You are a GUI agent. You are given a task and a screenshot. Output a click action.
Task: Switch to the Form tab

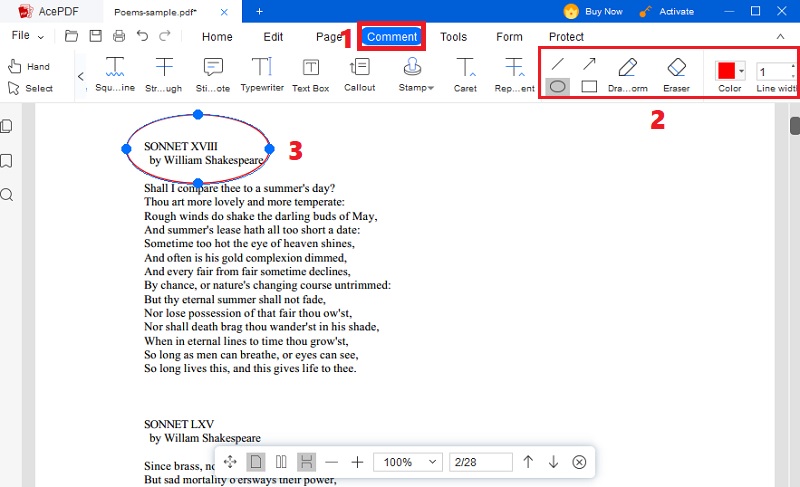point(509,37)
